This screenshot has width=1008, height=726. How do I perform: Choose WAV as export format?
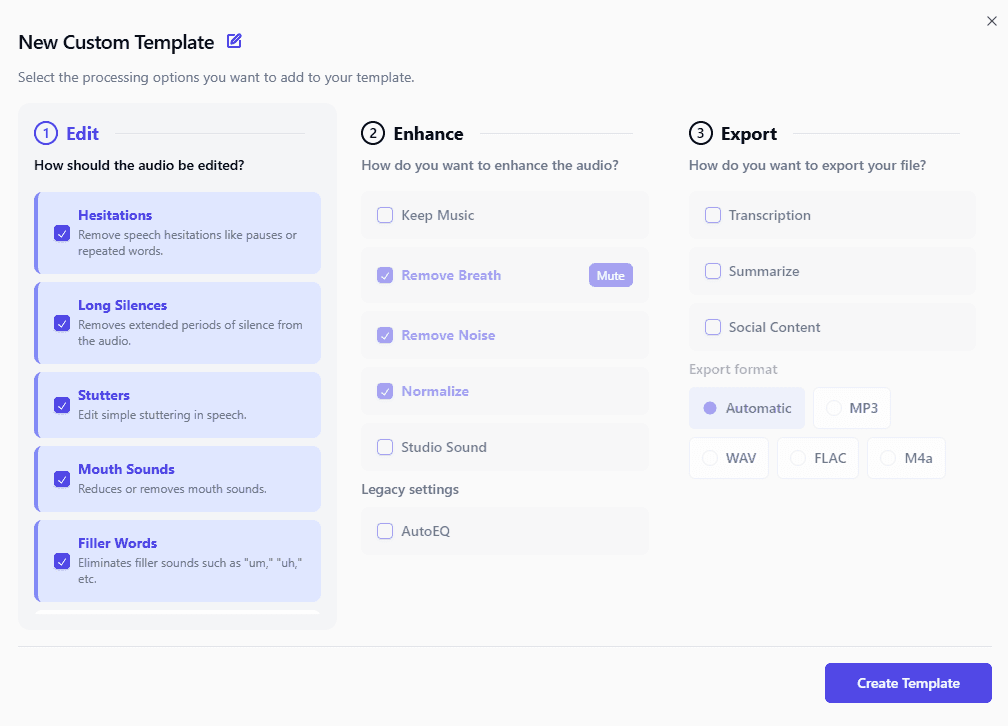[729, 458]
